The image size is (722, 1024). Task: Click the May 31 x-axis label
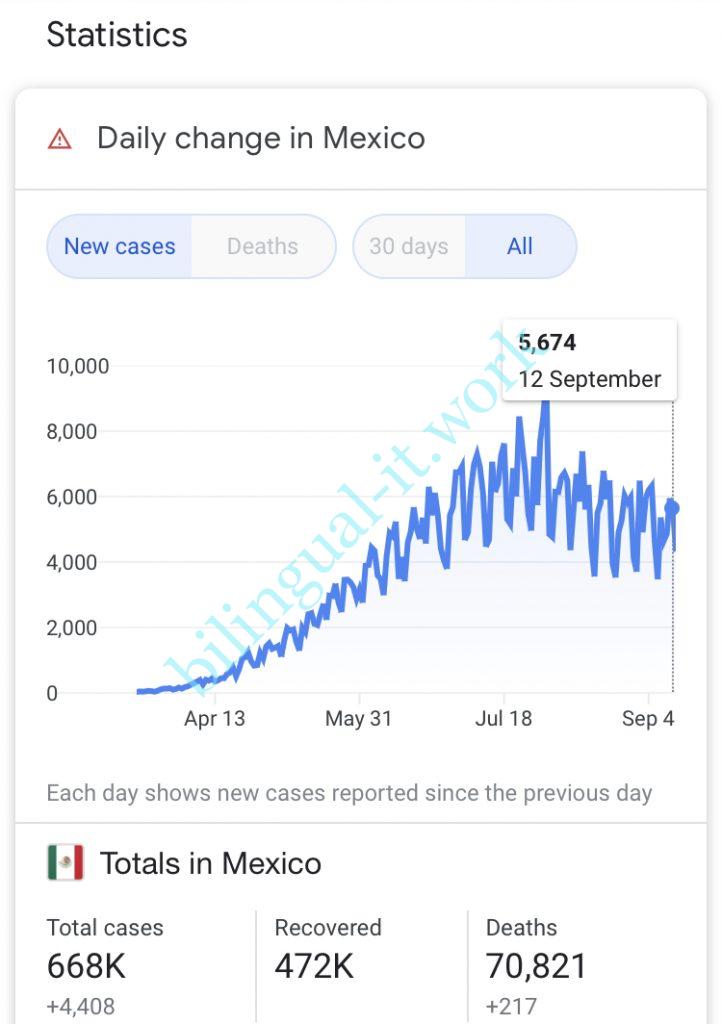358,719
